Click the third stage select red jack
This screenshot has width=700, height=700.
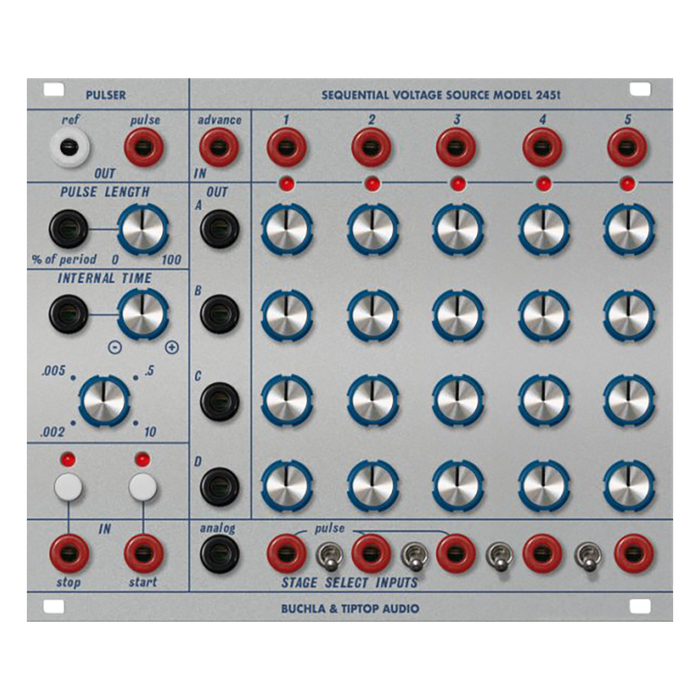(x=456, y=554)
